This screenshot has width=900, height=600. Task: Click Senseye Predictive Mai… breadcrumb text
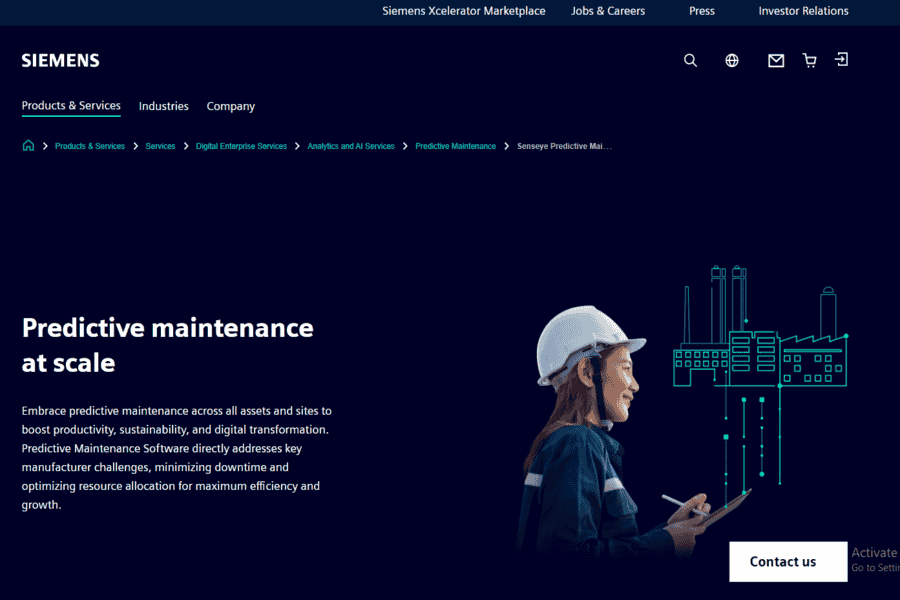[564, 146]
